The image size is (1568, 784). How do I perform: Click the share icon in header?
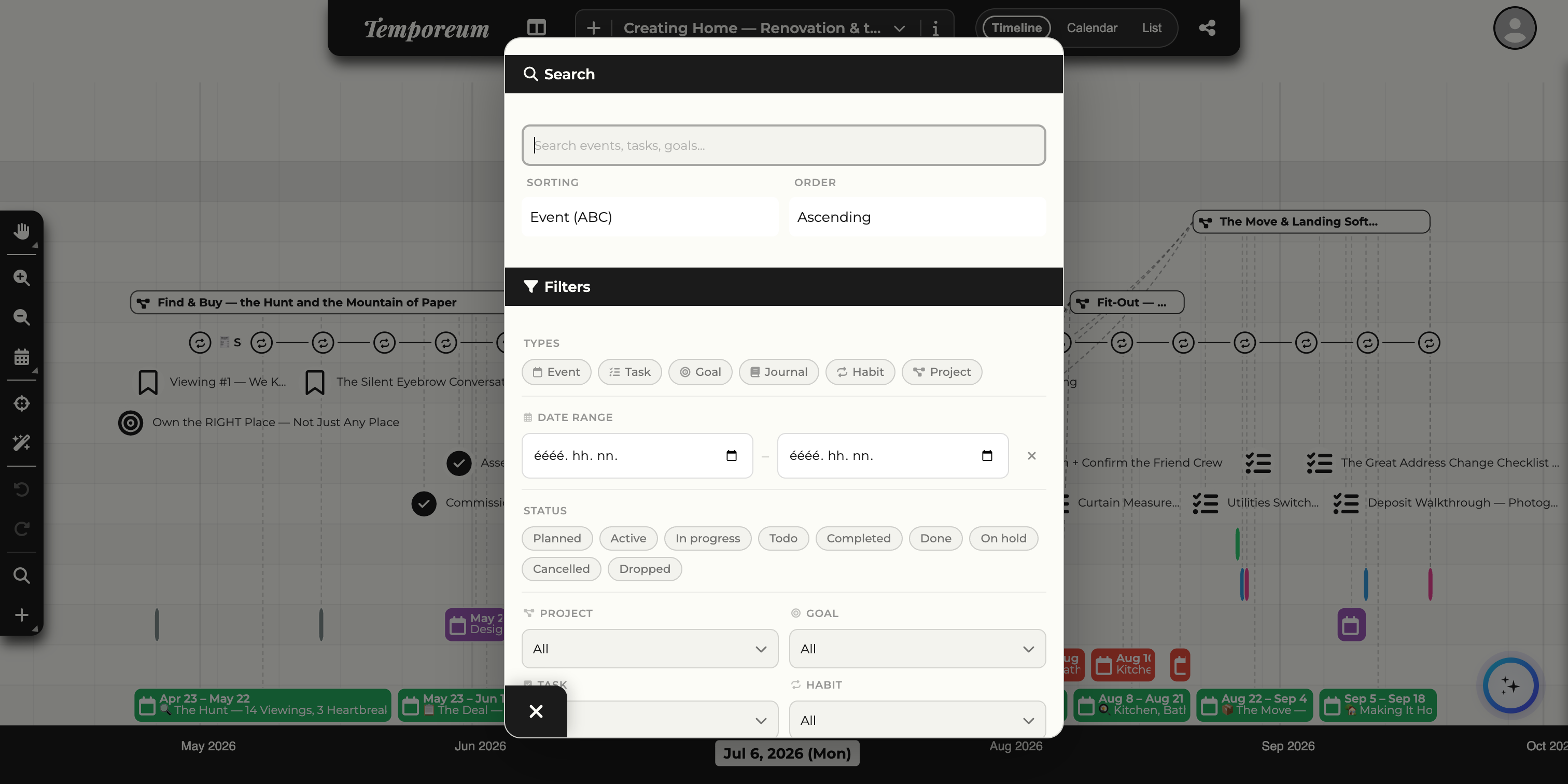(1207, 28)
